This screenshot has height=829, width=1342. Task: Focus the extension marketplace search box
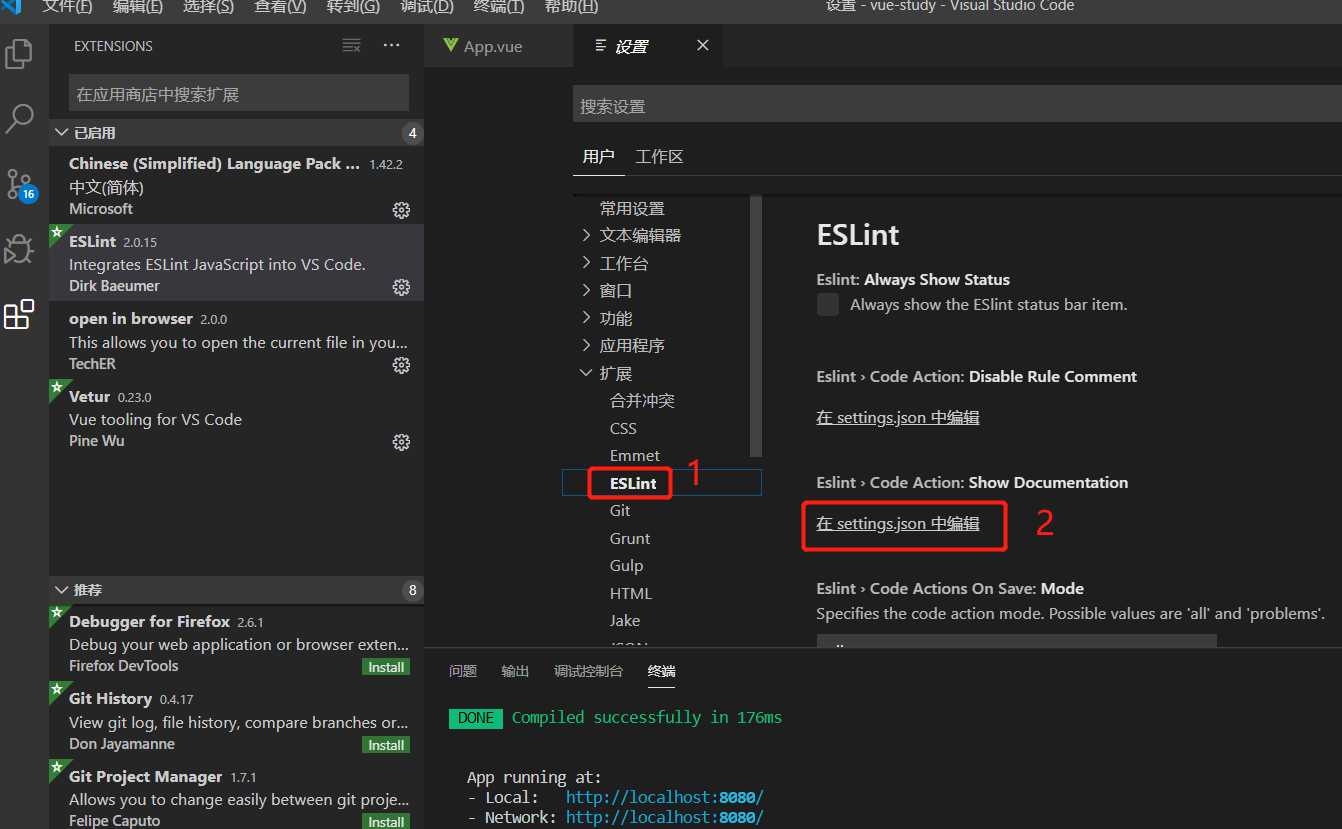[x=239, y=94]
